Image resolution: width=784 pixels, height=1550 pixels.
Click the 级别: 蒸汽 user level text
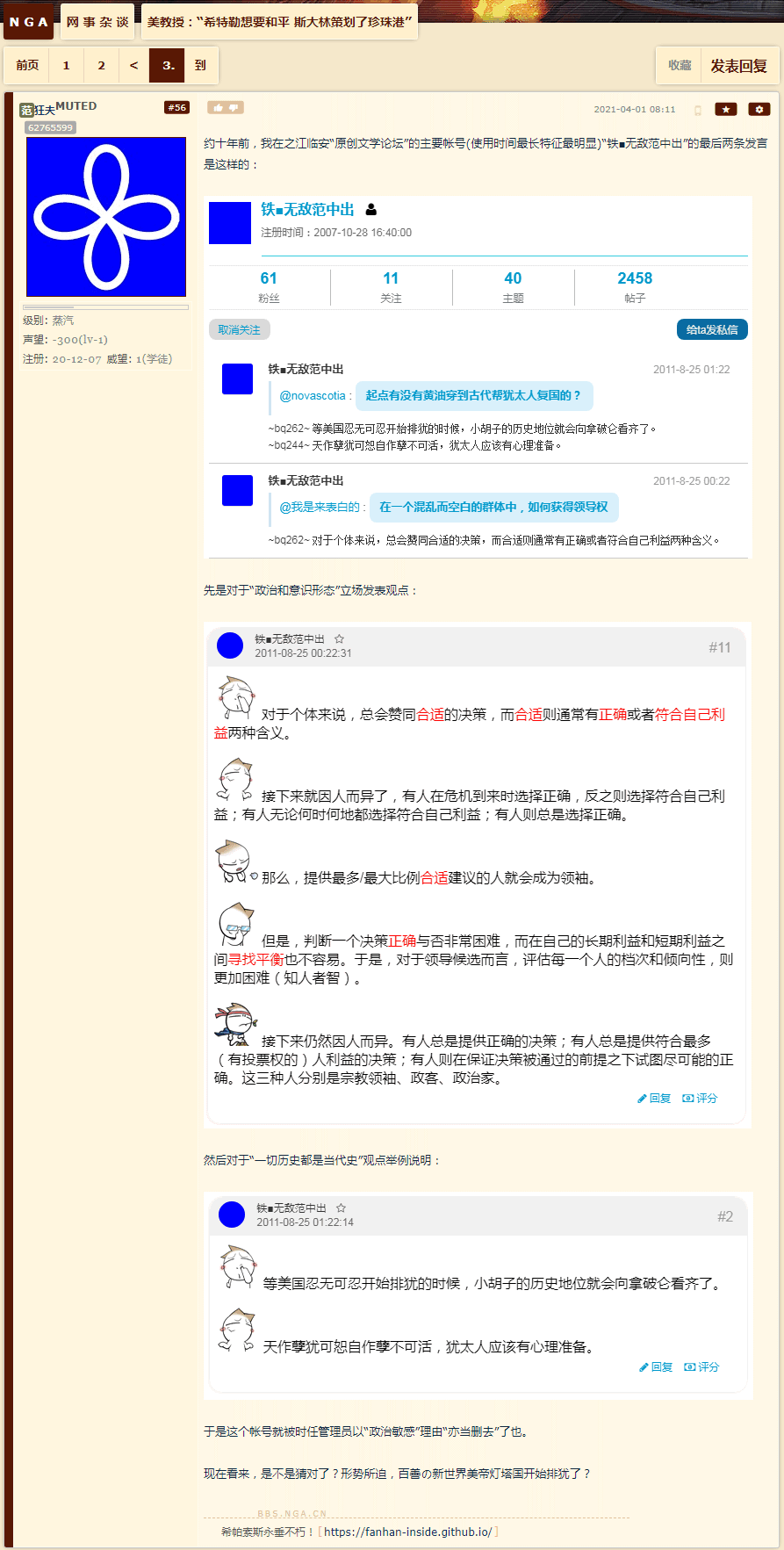tap(48, 321)
